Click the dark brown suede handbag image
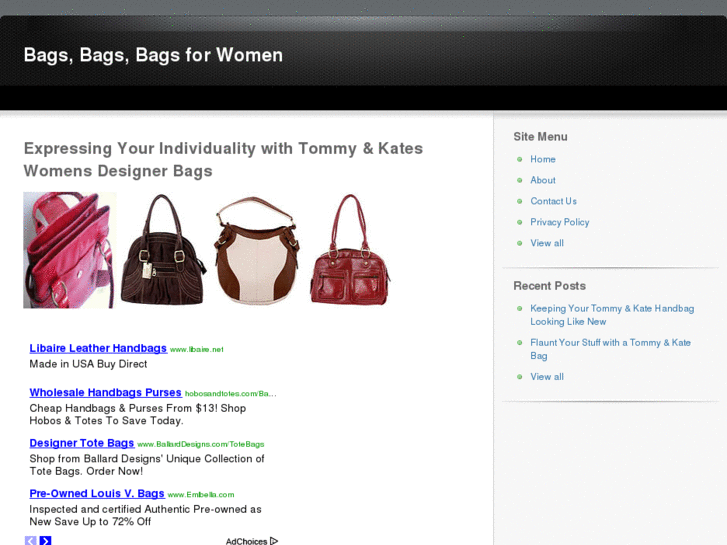The width and height of the screenshot is (727, 545). click(163, 250)
